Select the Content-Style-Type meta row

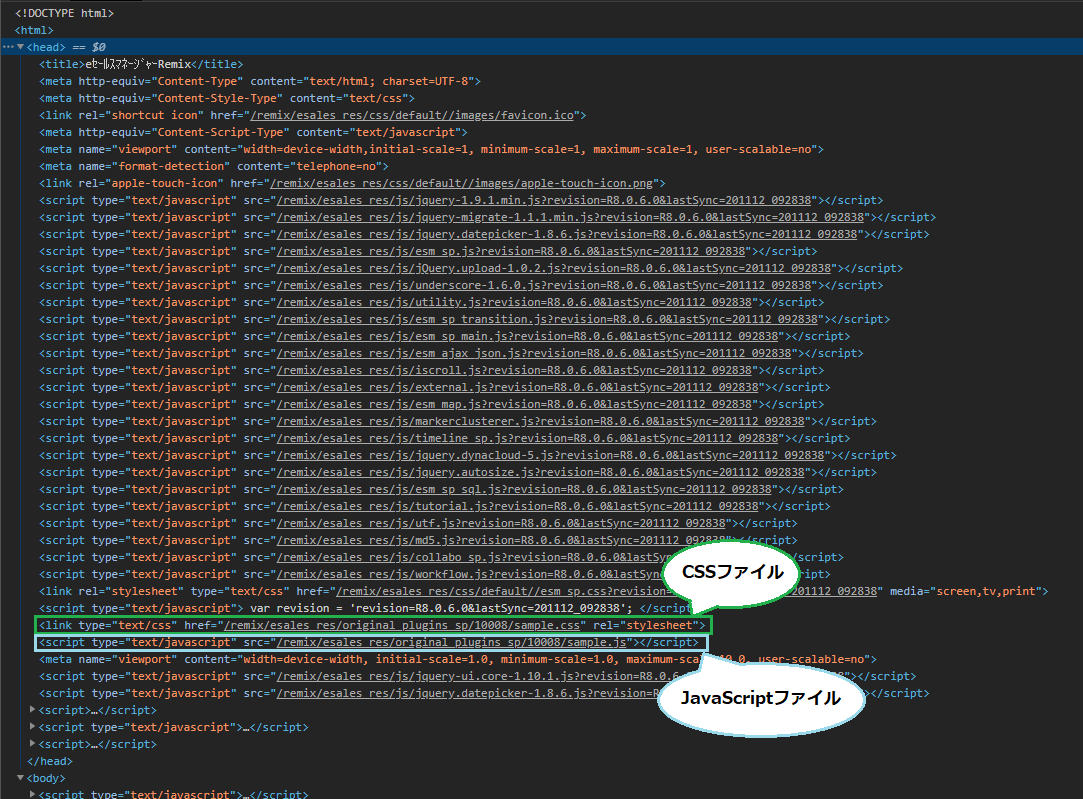(x=227, y=98)
